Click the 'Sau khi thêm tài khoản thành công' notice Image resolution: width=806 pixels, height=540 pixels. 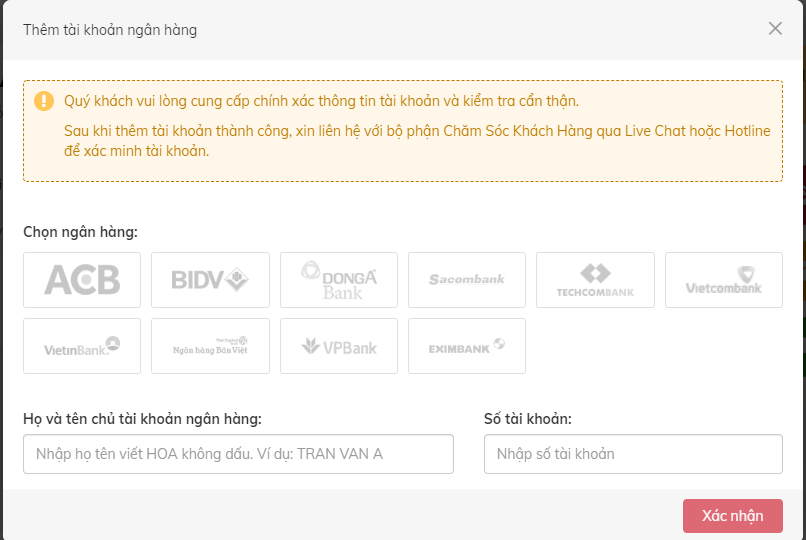point(417,141)
